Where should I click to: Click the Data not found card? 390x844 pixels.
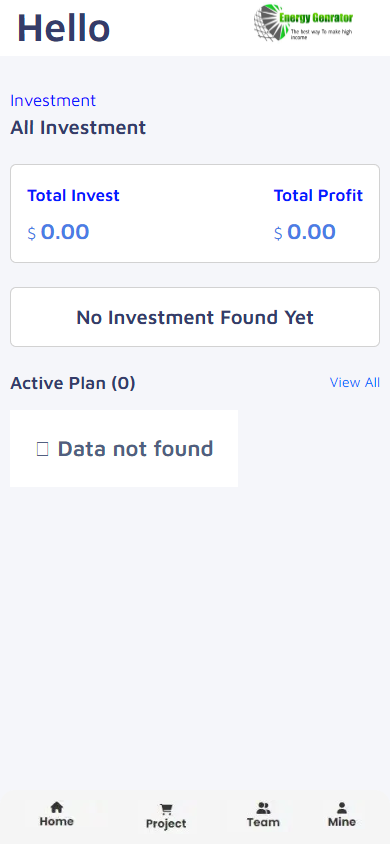click(x=124, y=448)
